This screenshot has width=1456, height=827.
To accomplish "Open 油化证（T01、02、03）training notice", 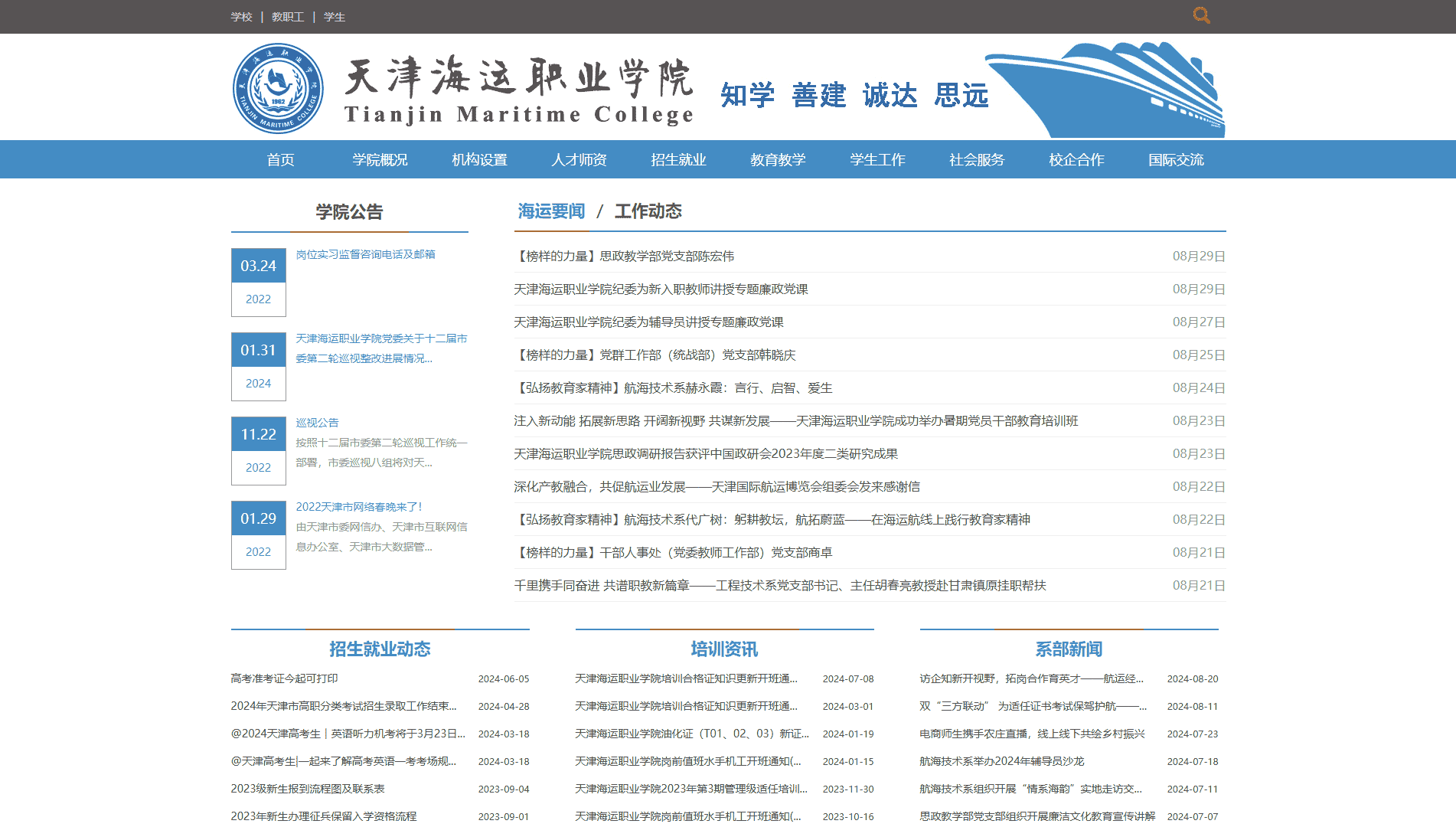I will [x=692, y=734].
